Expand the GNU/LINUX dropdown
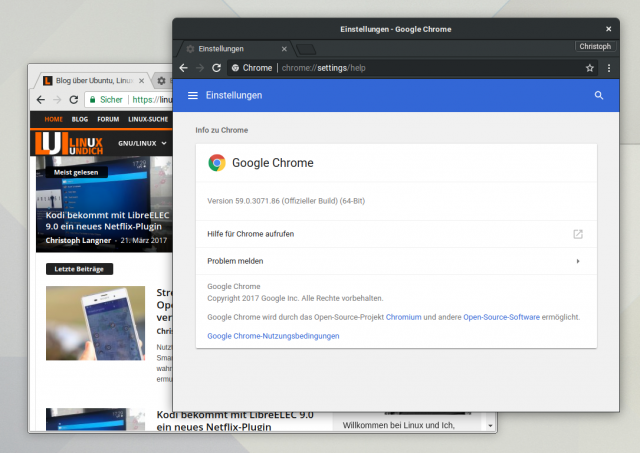Image resolution: width=640 pixels, height=453 pixels. 142,143
